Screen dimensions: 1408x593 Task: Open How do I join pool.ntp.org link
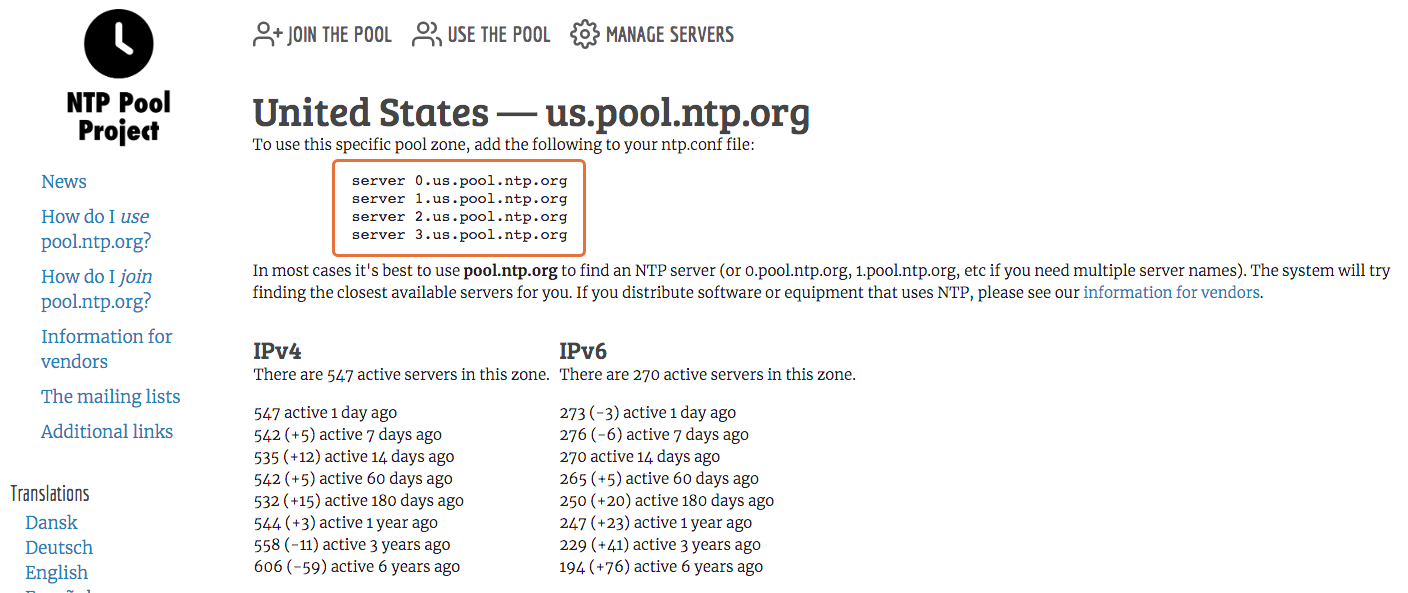[97, 289]
